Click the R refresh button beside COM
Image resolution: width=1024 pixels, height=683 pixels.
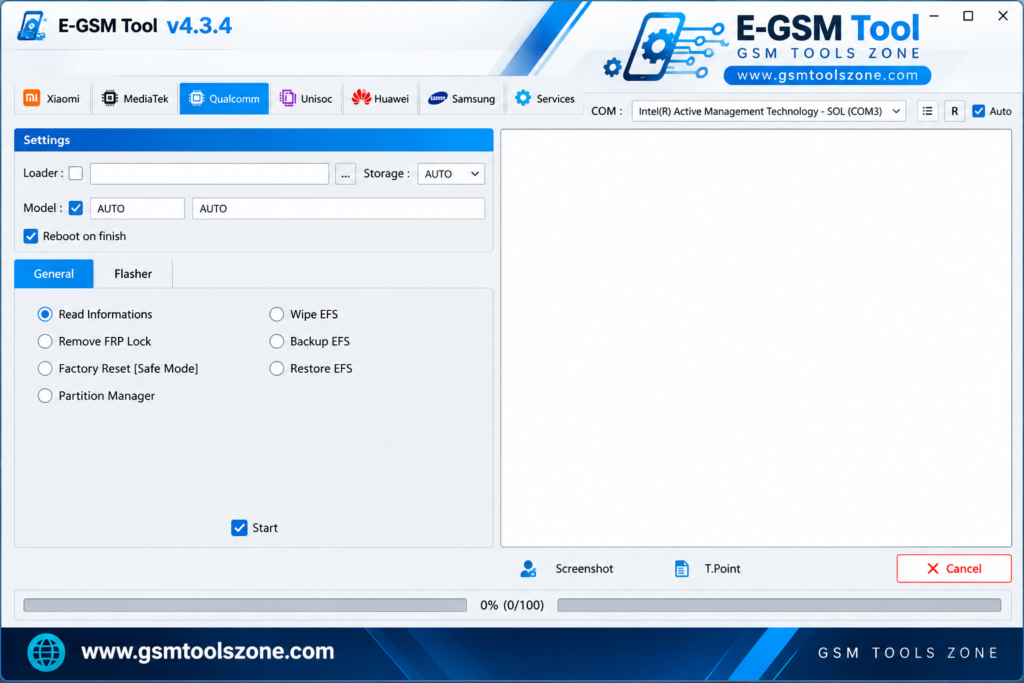[954, 111]
